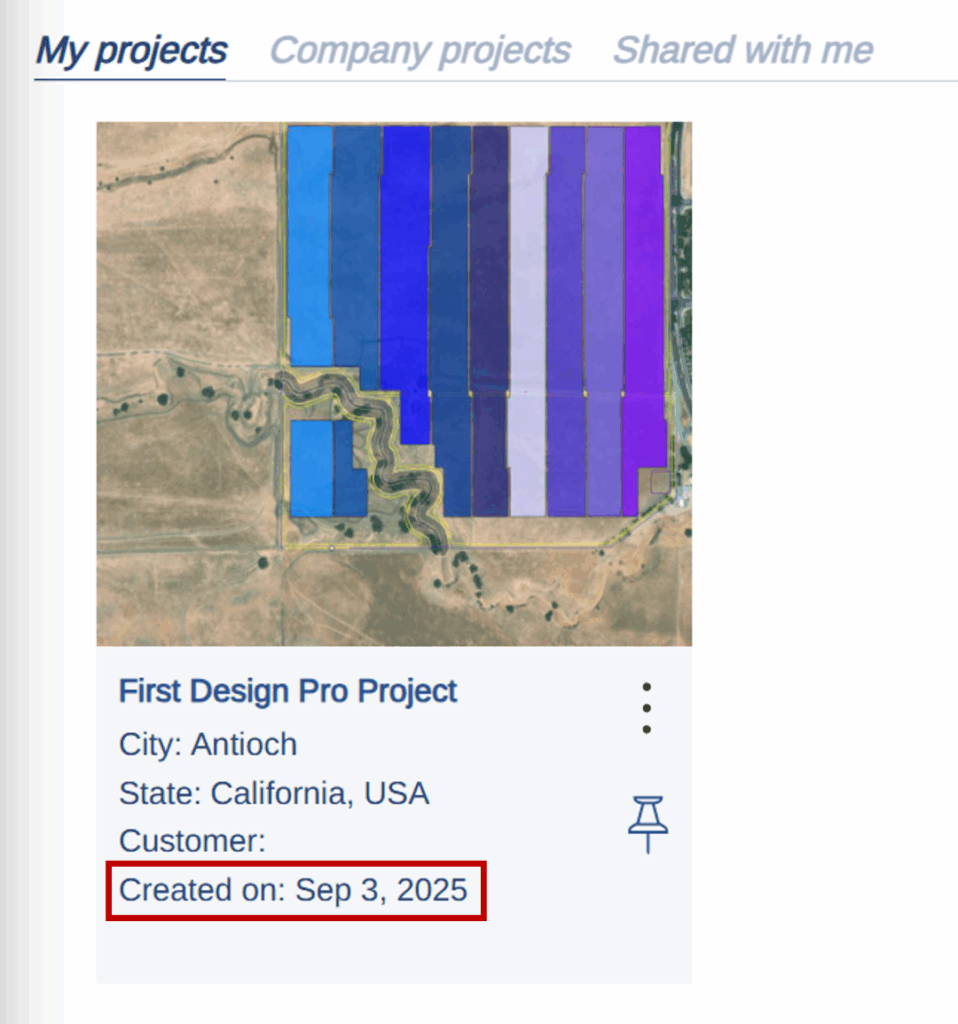This screenshot has height=1024, width=958.
Task: Switch to the Company projects tab
Action: pyautogui.click(x=420, y=50)
